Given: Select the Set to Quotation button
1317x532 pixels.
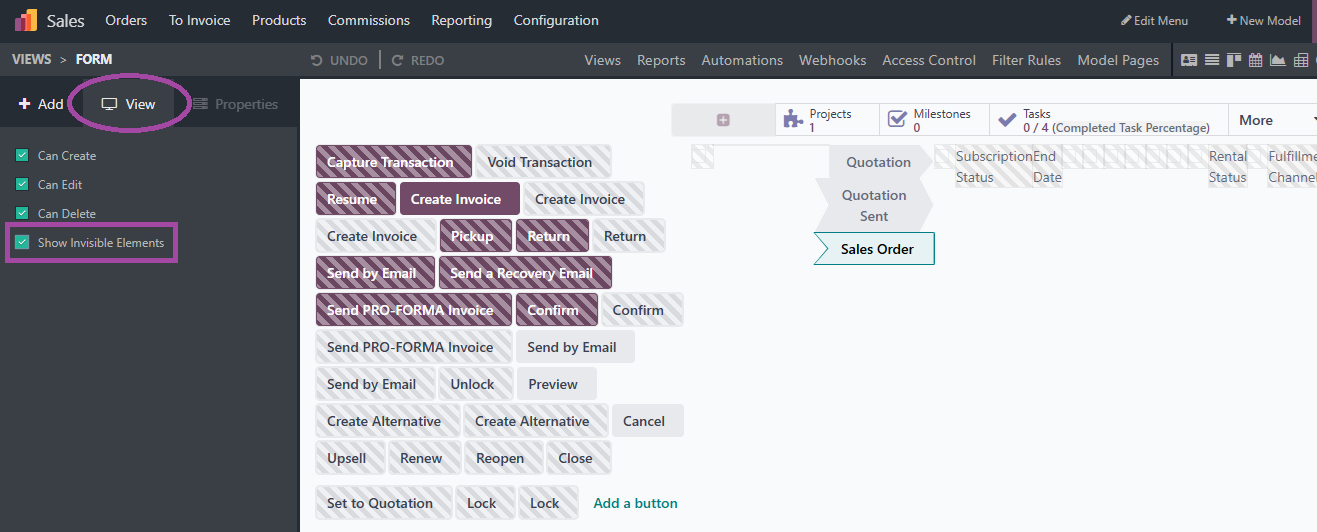Looking at the screenshot, I should pos(383,503).
